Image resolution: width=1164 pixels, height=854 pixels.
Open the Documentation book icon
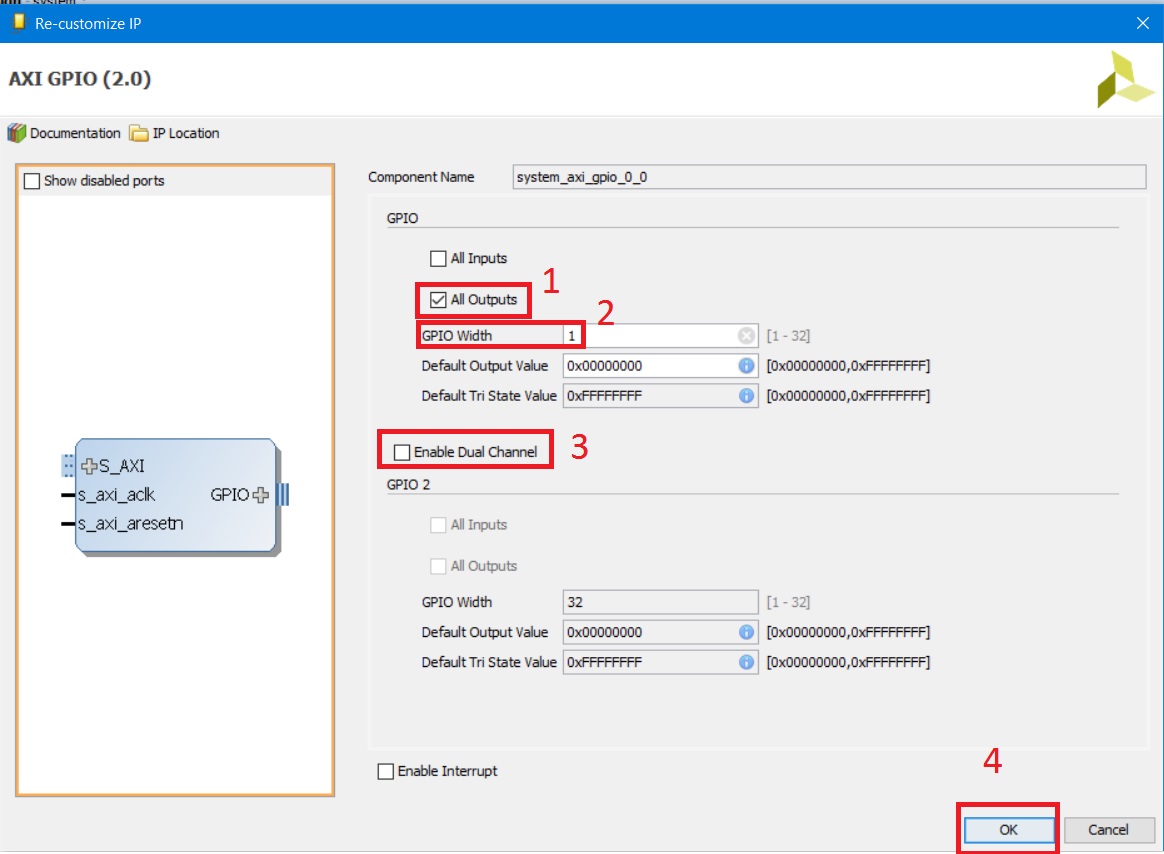click(x=17, y=133)
